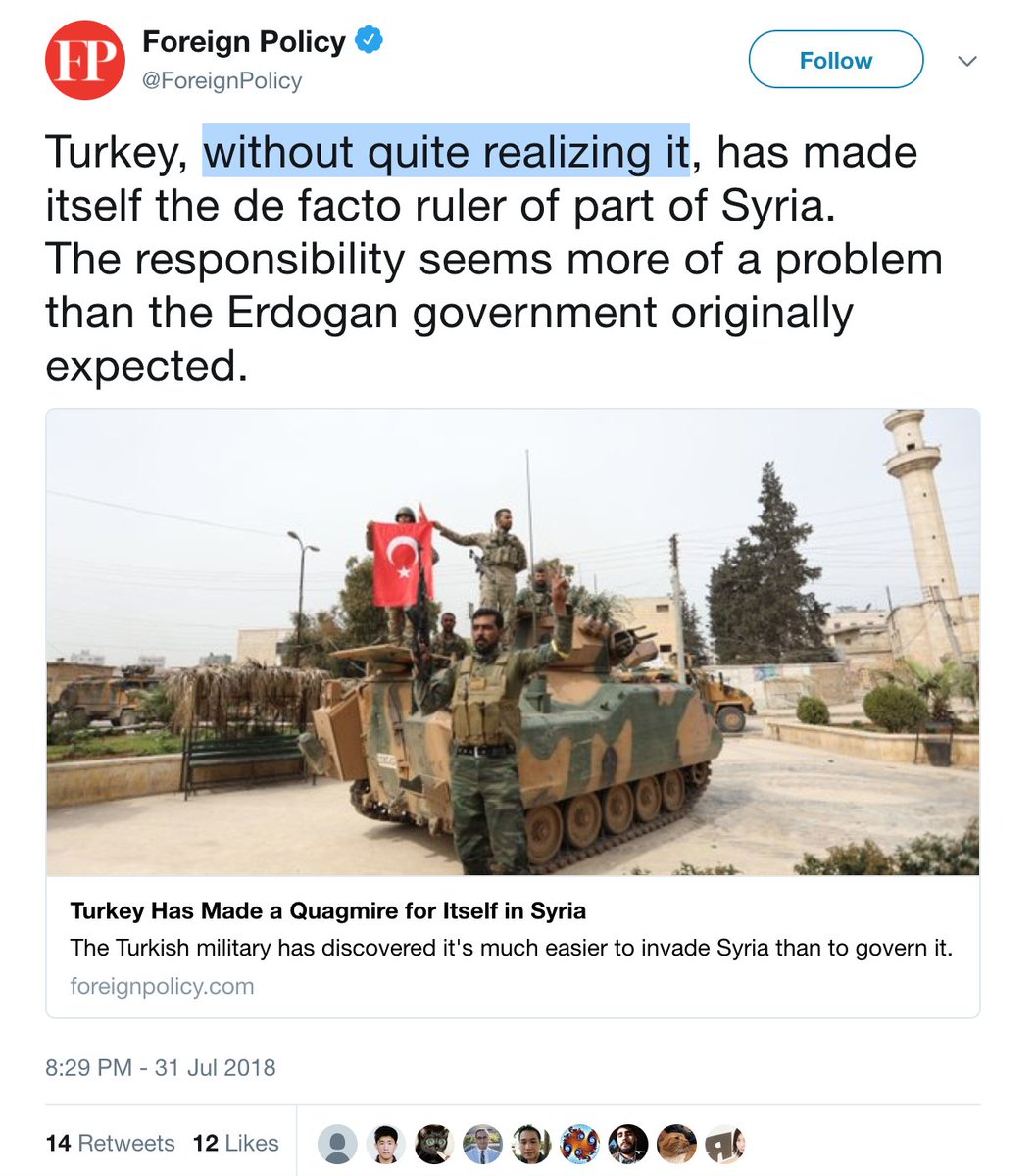1036x1176 pixels.
Task: Open the last avatar with large letter
Action: coord(725,1143)
